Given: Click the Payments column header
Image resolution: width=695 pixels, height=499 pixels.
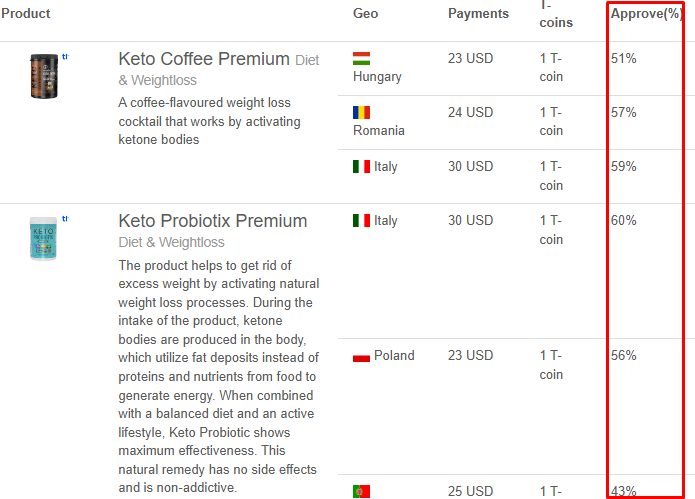Looking at the screenshot, I should pyautogui.click(x=478, y=14).
